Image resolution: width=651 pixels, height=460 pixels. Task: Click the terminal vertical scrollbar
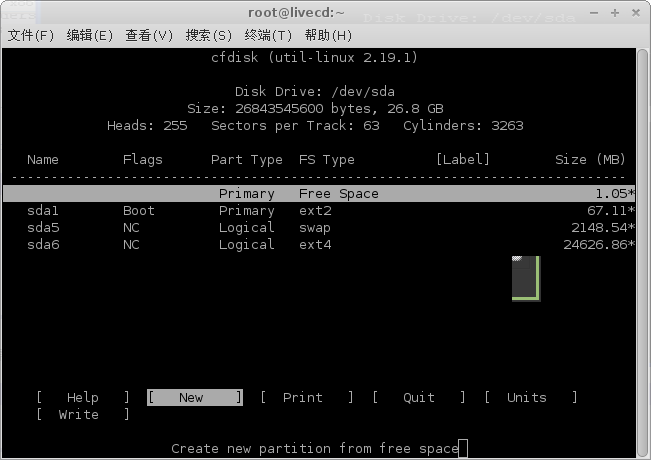[x=643, y=252]
